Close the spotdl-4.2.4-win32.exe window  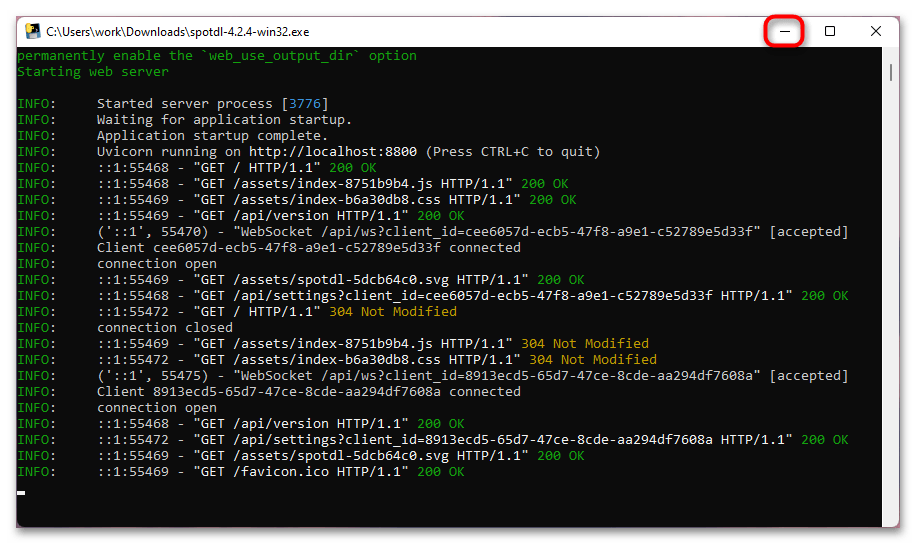click(876, 31)
